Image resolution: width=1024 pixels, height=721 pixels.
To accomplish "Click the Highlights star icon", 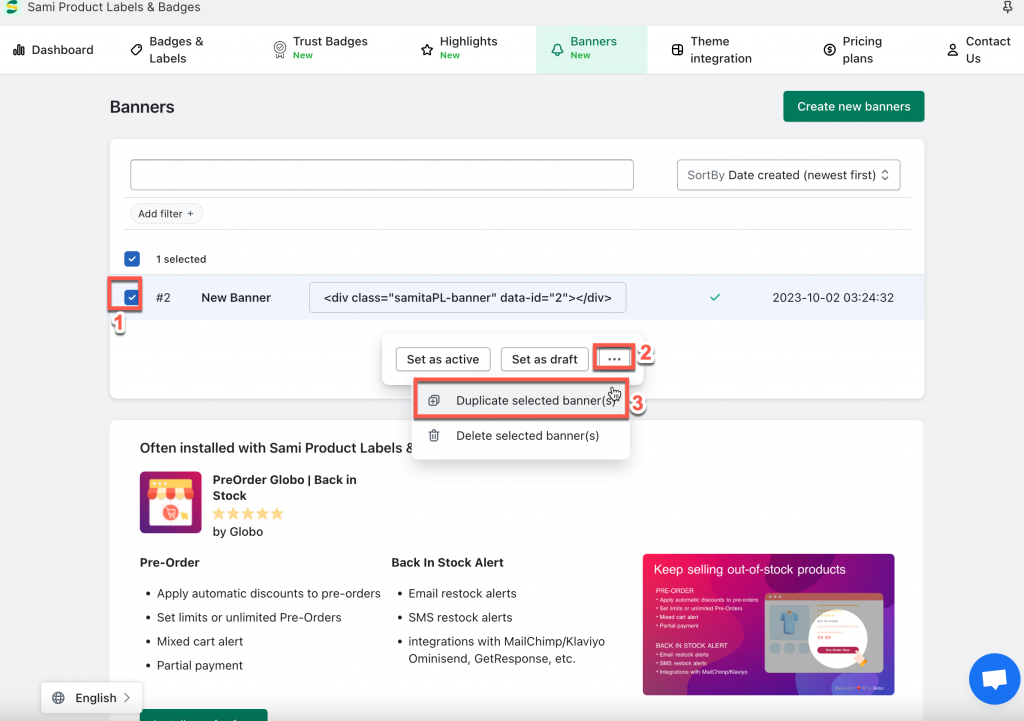I will pos(427,50).
